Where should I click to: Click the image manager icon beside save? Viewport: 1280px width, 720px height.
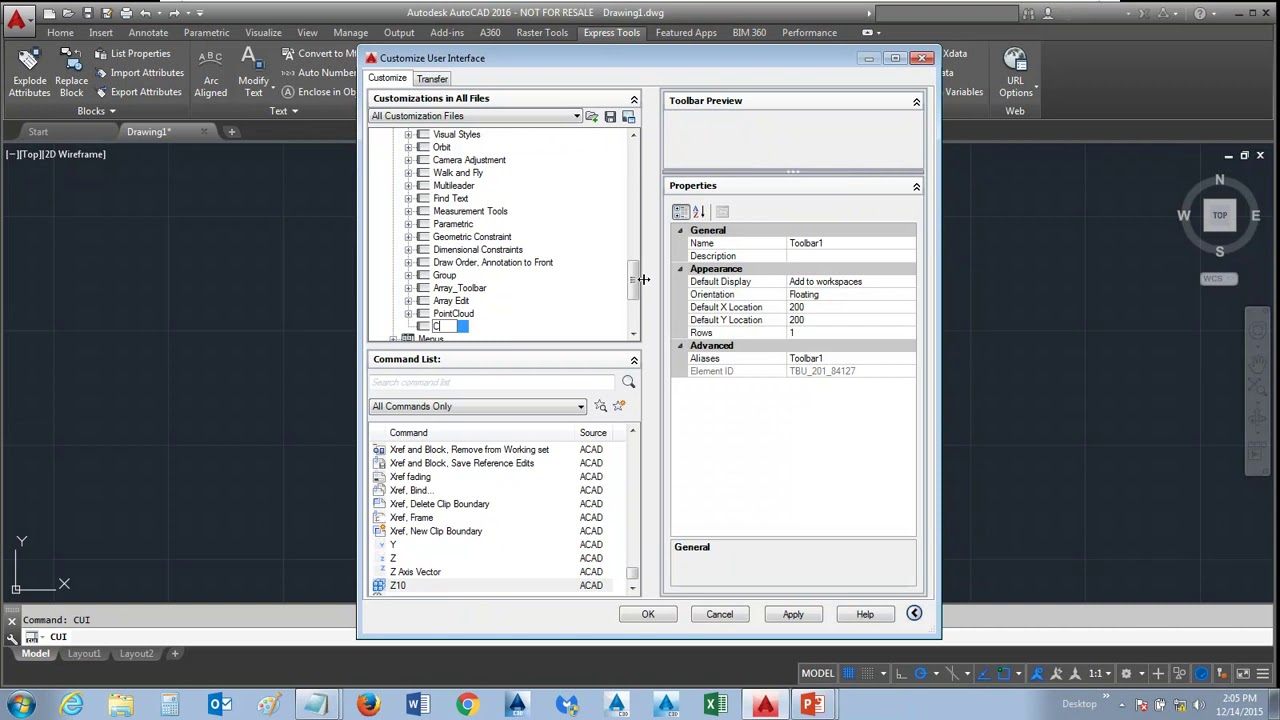(629, 117)
